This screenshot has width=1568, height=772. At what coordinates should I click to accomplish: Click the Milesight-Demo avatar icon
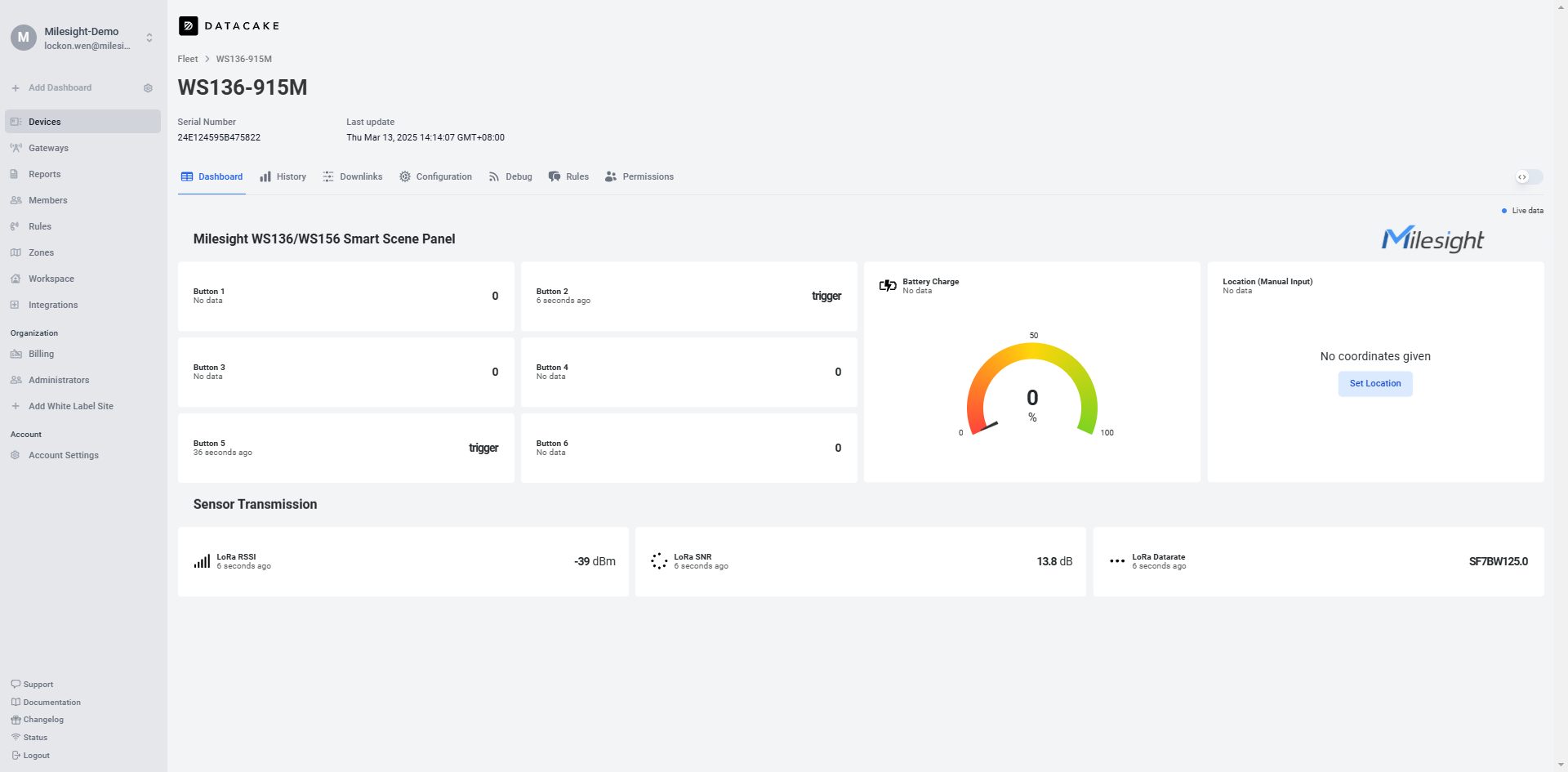coord(23,38)
